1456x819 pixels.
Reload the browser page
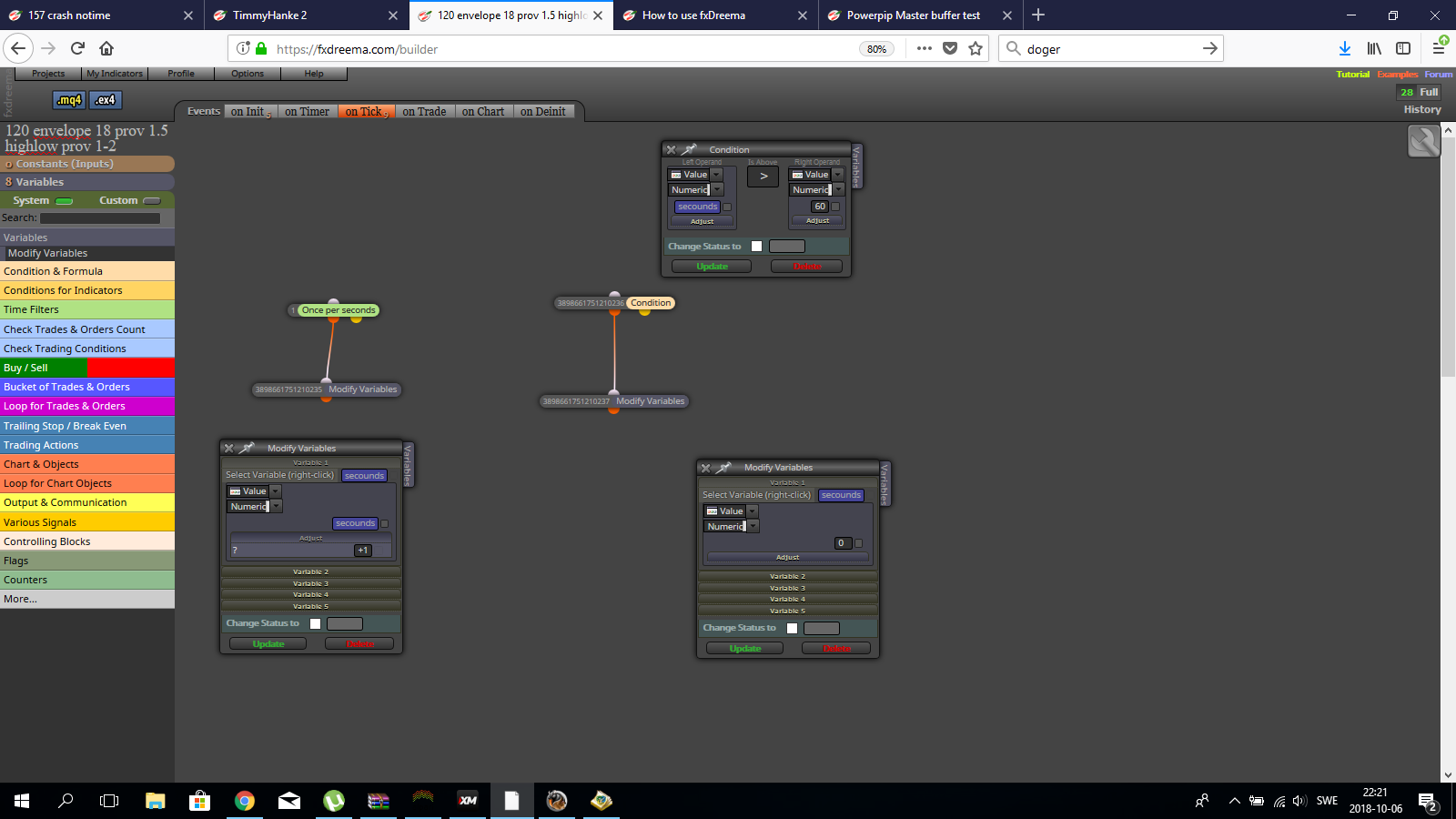77,48
